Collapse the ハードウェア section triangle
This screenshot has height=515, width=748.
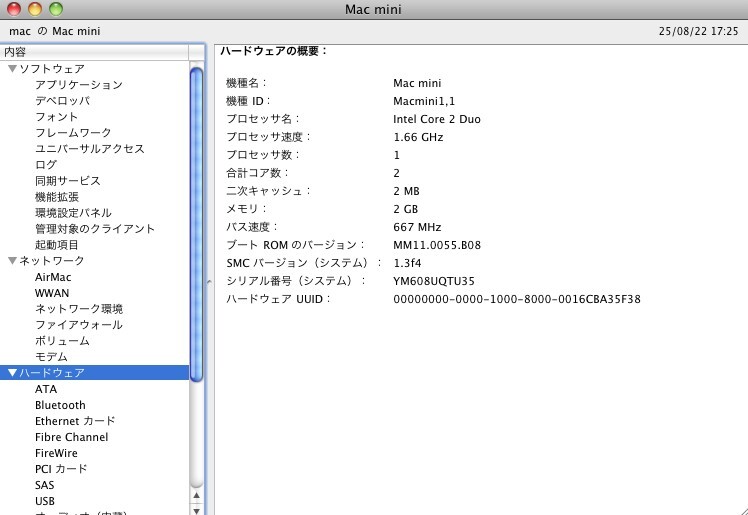[x=12, y=373]
